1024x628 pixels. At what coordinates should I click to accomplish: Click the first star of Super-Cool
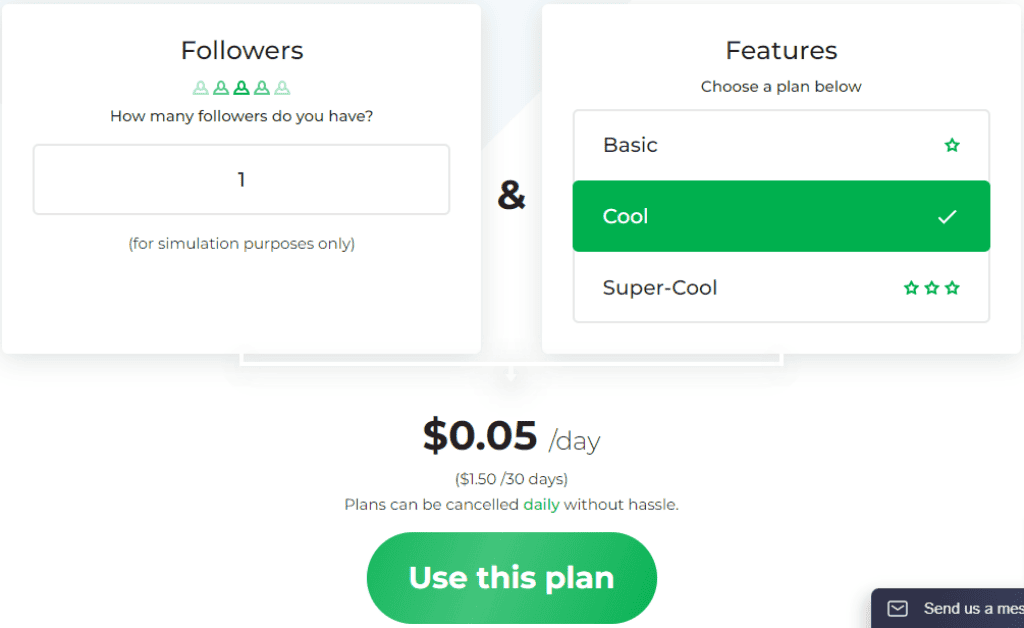point(911,288)
